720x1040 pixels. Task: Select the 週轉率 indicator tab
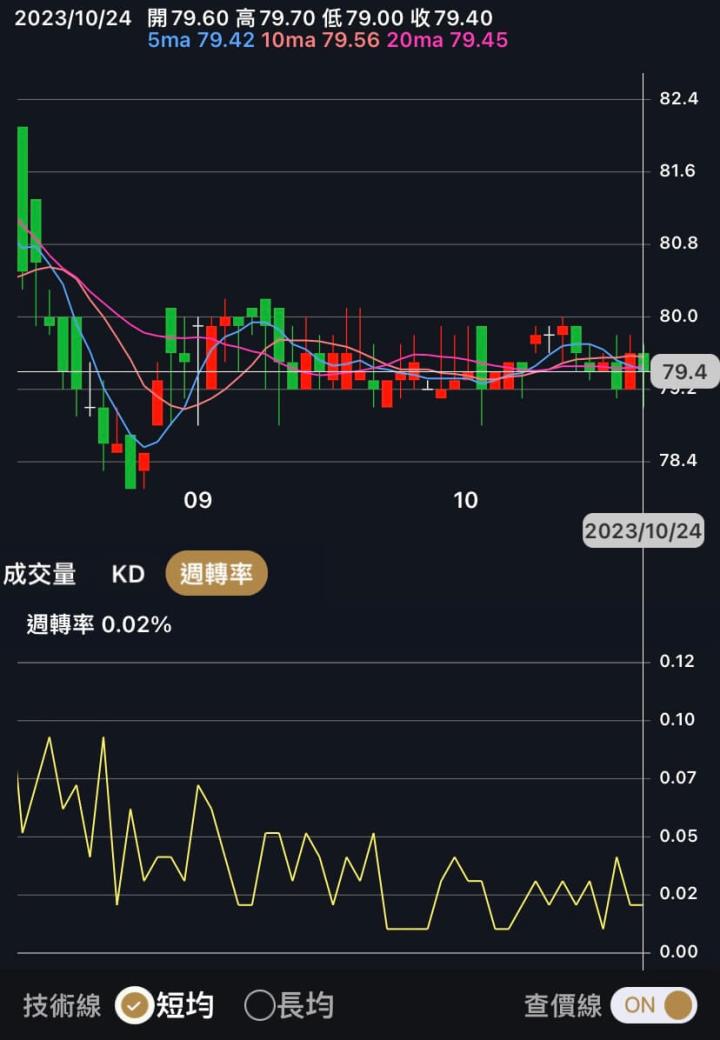[x=216, y=573]
